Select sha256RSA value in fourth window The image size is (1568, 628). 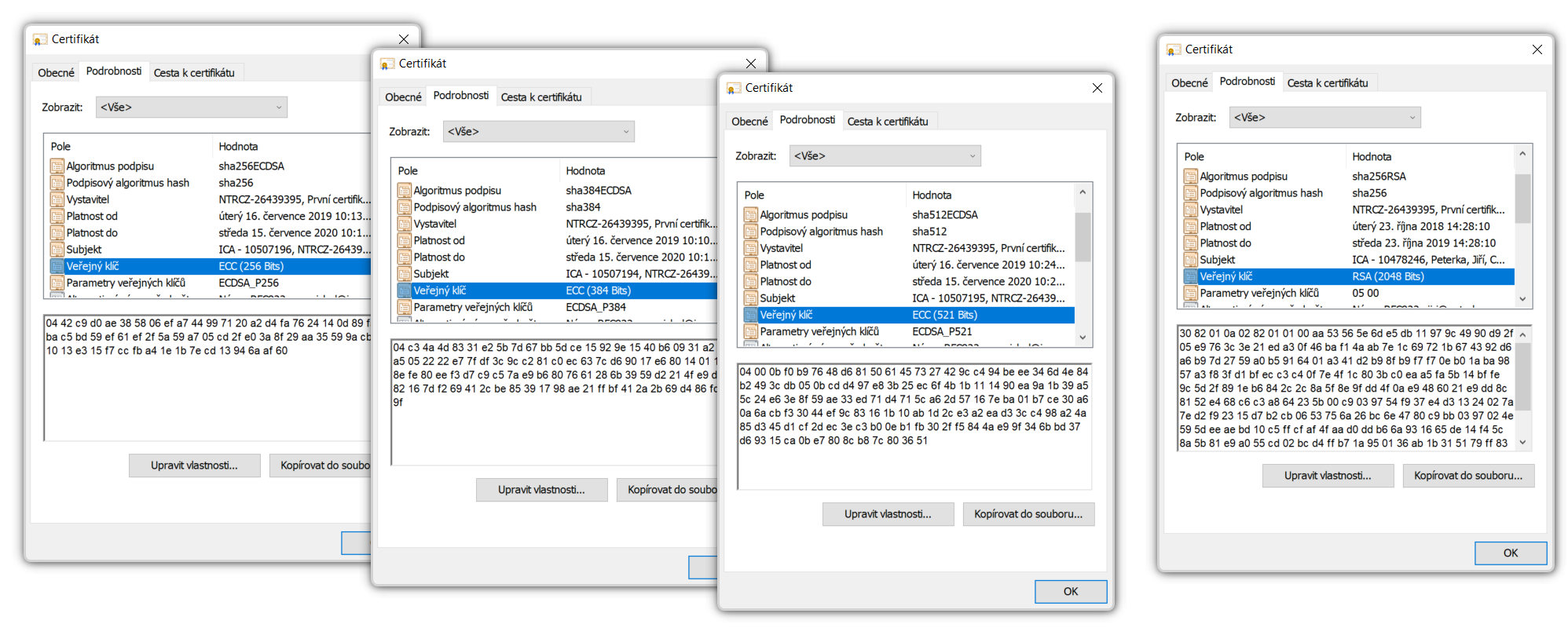(1379, 176)
